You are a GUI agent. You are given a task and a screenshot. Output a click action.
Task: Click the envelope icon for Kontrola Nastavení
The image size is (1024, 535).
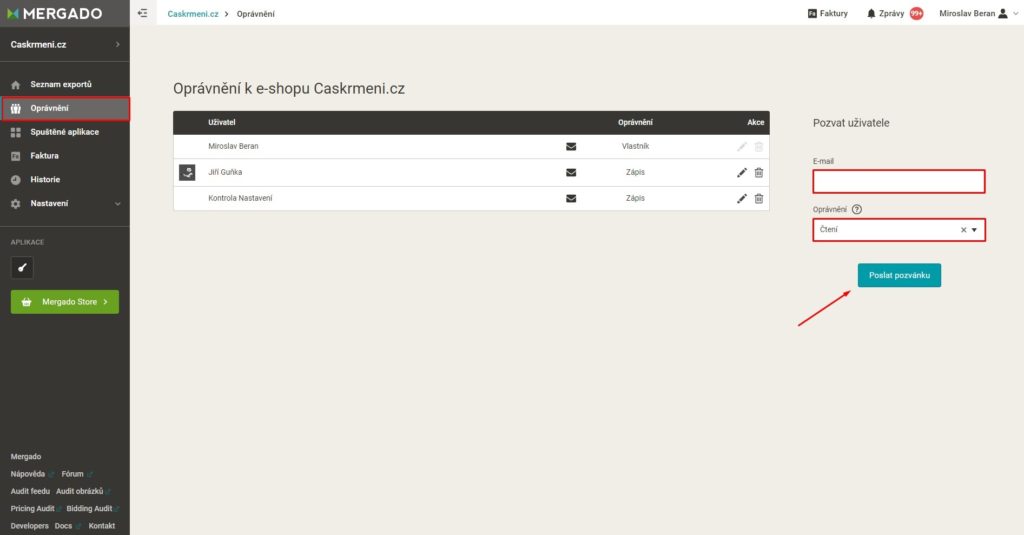(571, 199)
